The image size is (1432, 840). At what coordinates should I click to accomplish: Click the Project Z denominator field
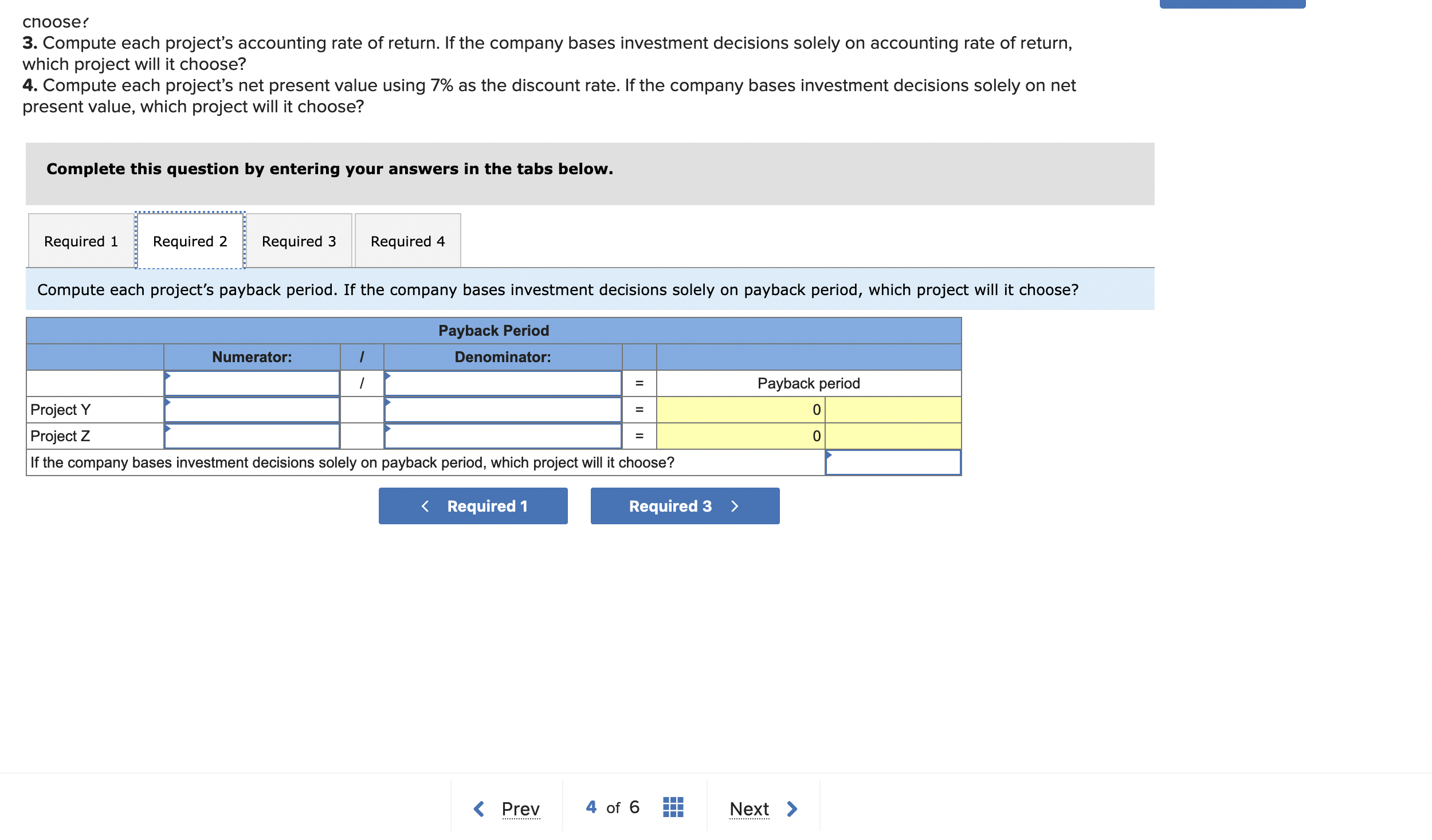click(x=503, y=436)
